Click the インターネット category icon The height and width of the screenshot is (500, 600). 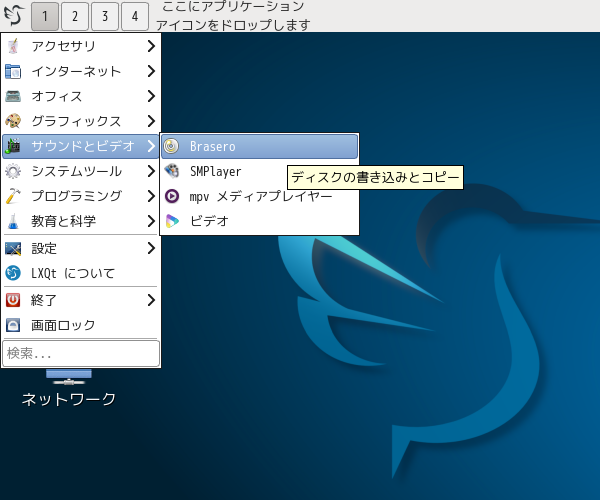tap(13, 71)
